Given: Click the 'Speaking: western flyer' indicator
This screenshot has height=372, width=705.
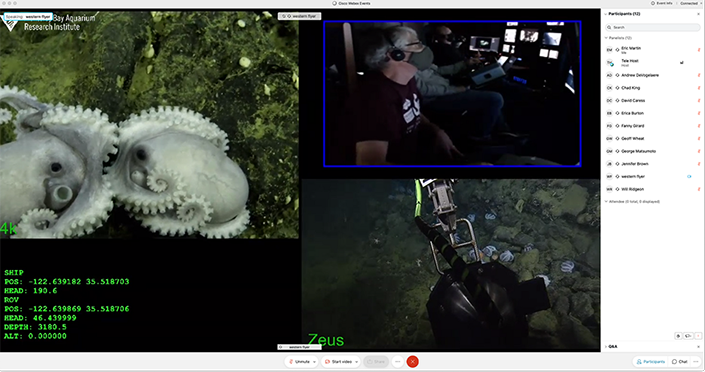Looking at the screenshot, I should coord(28,17).
